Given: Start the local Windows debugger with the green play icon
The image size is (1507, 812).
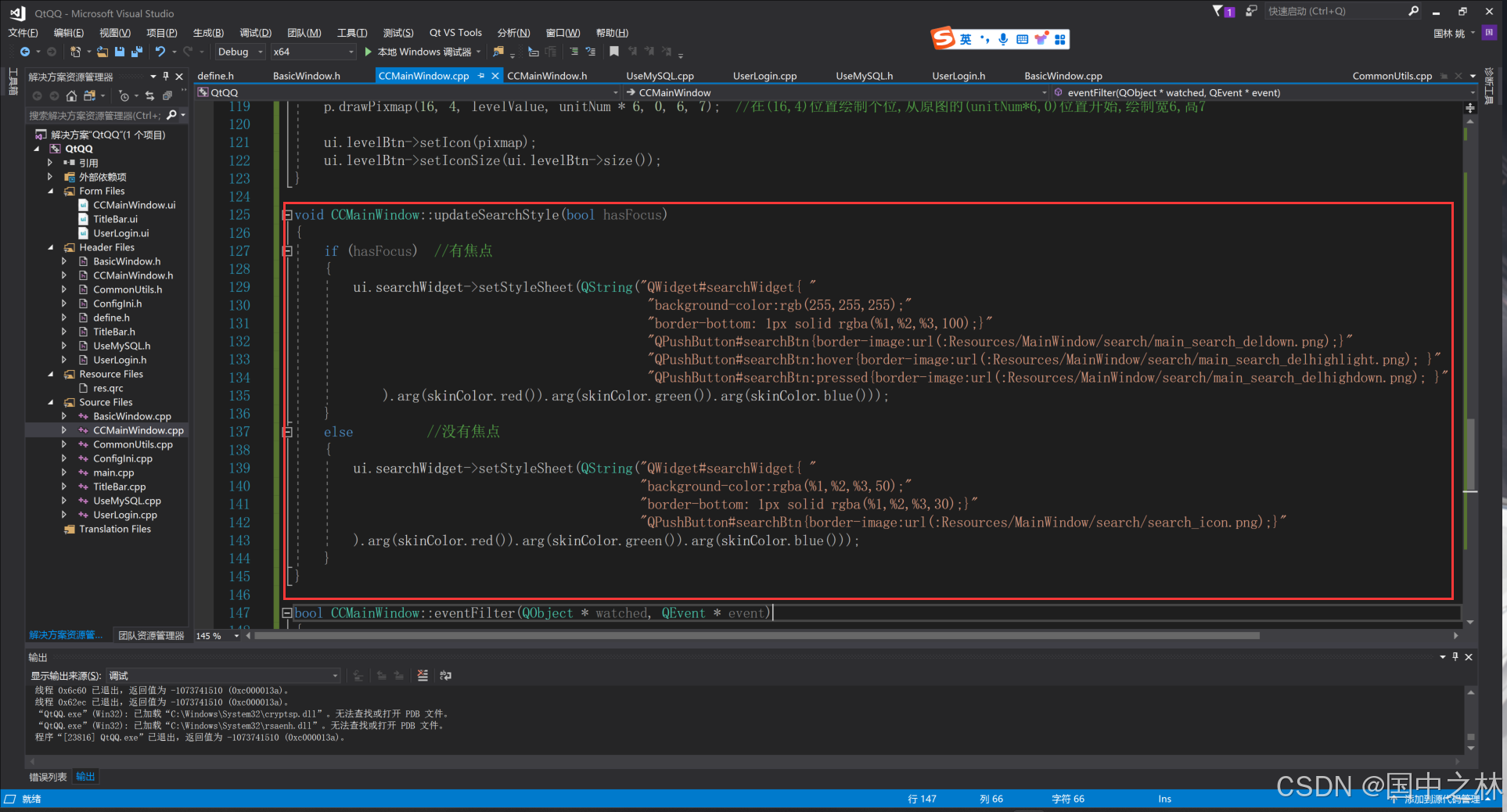Looking at the screenshot, I should (369, 52).
